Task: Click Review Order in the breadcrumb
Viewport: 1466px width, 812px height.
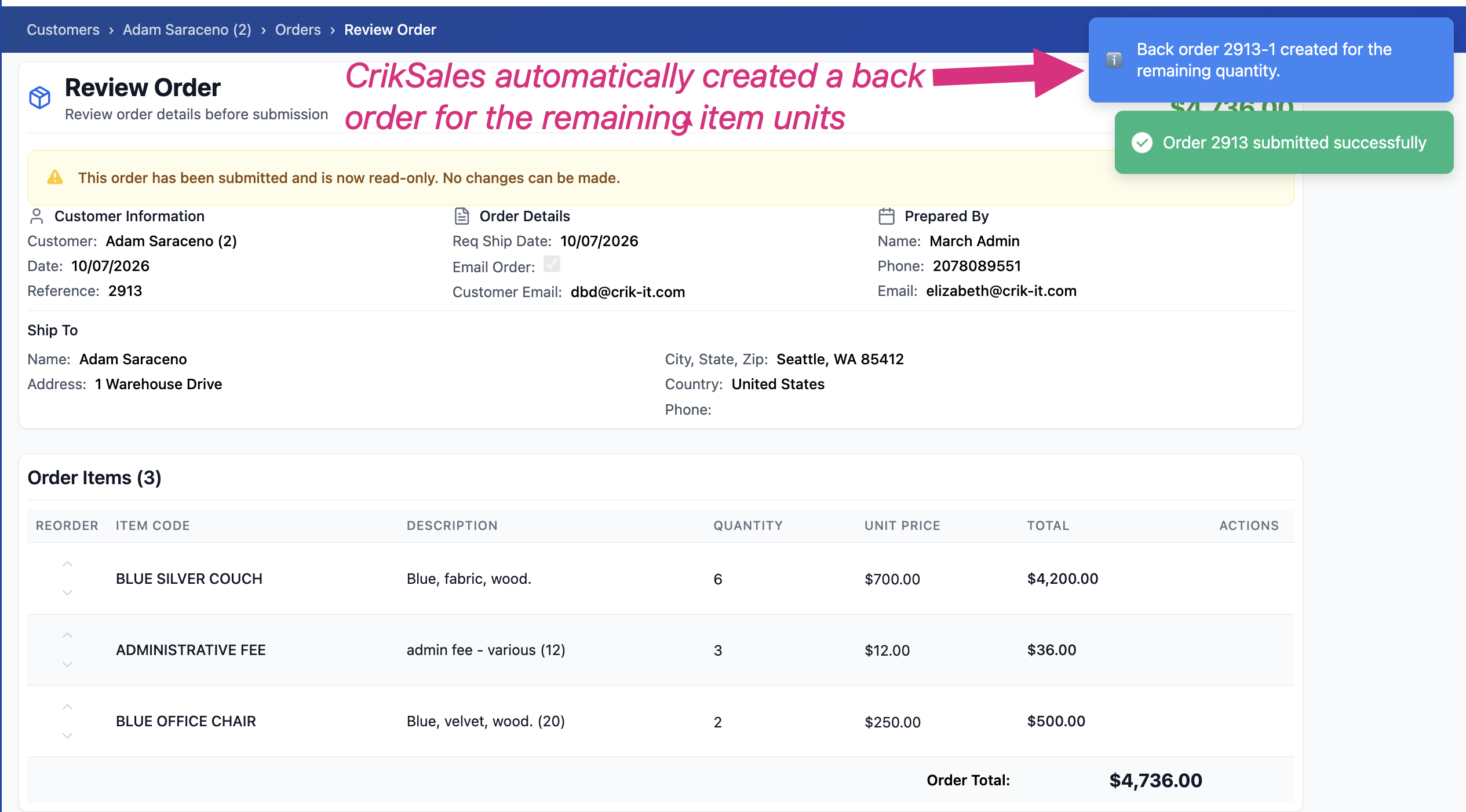Action: click(x=390, y=30)
